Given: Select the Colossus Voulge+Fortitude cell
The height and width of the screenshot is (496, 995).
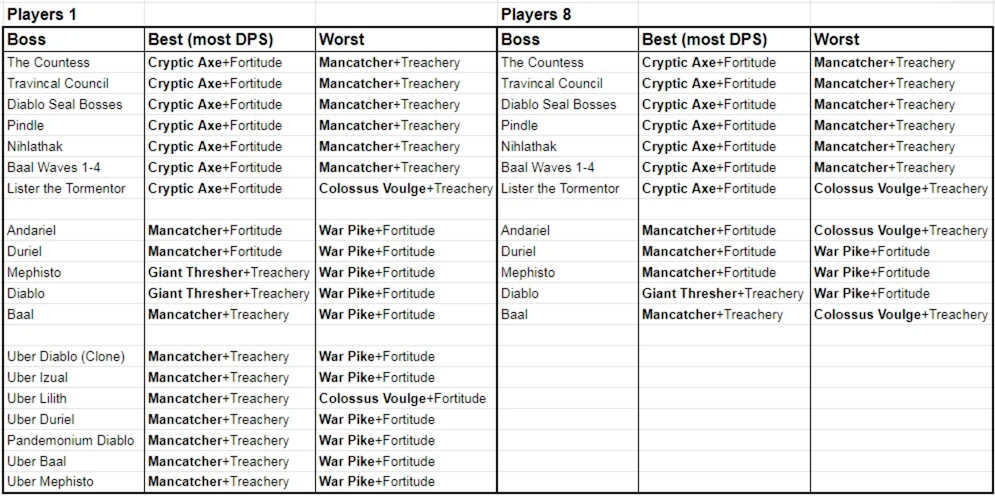Looking at the screenshot, I should (x=402, y=398).
